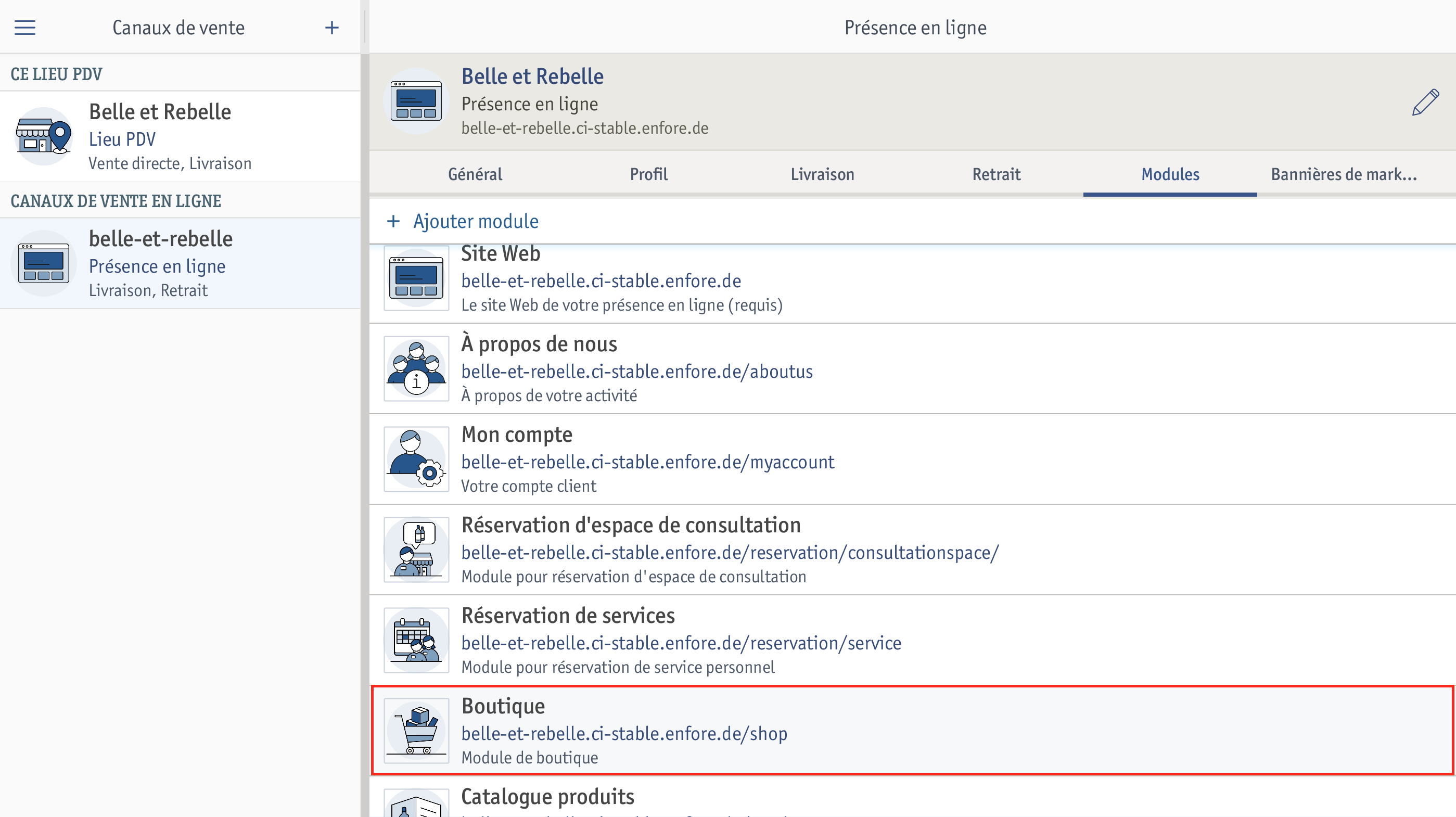The image size is (1456, 817).
Task: Click the belle-et-rebelle online presence icon
Action: [x=44, y=263]
